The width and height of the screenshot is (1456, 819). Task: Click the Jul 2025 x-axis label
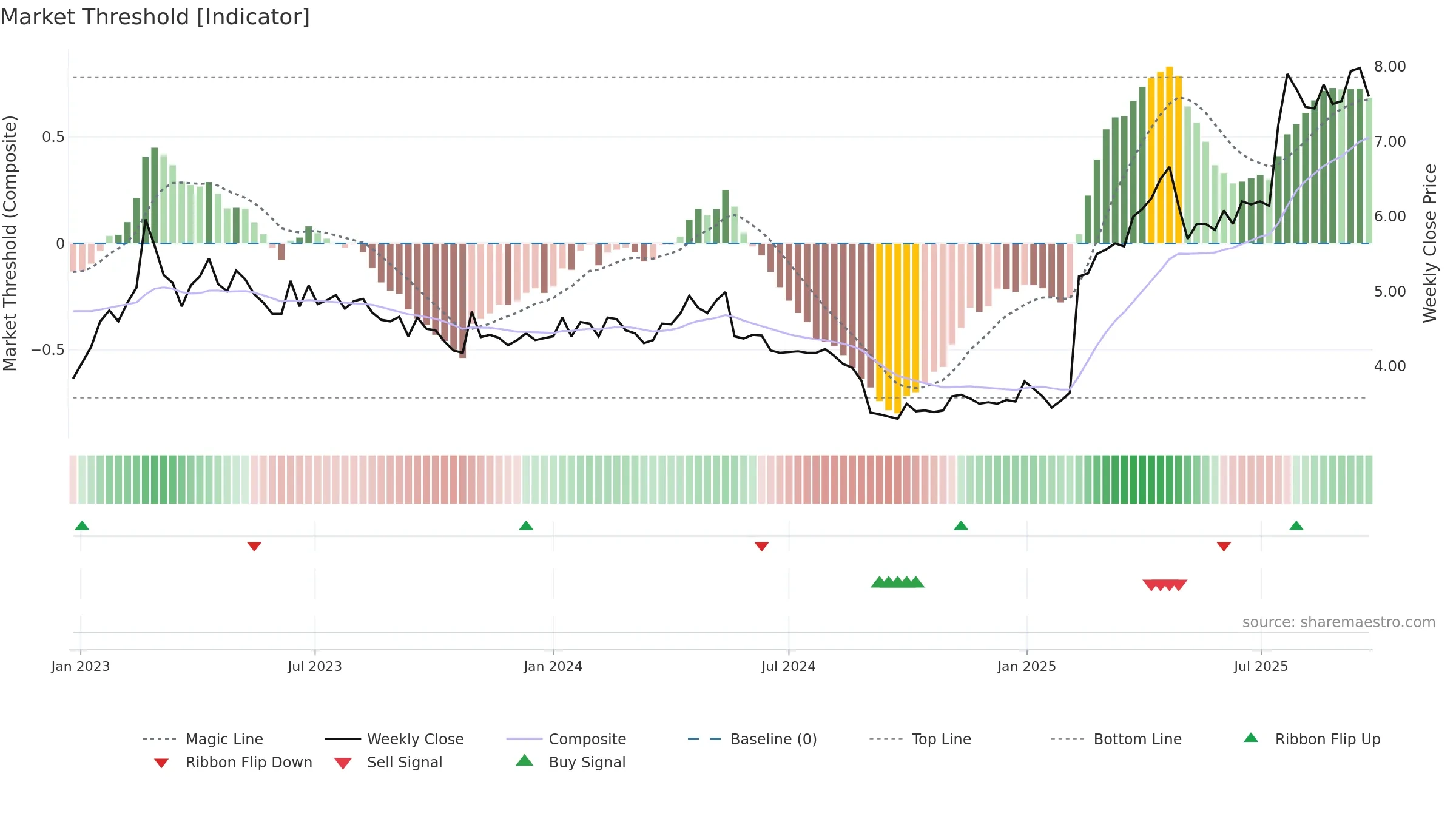pyautogui.click(x=1261, y=666)
